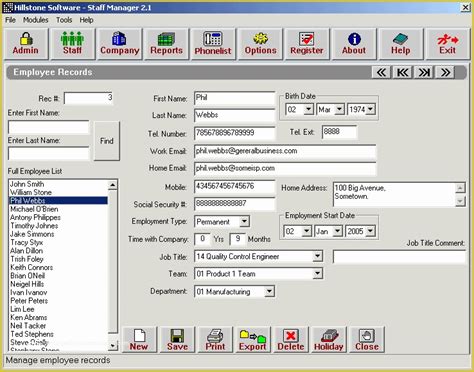This screenshot has width=474, height=372.
Task: Print the employee record
Action: (215, 340)
